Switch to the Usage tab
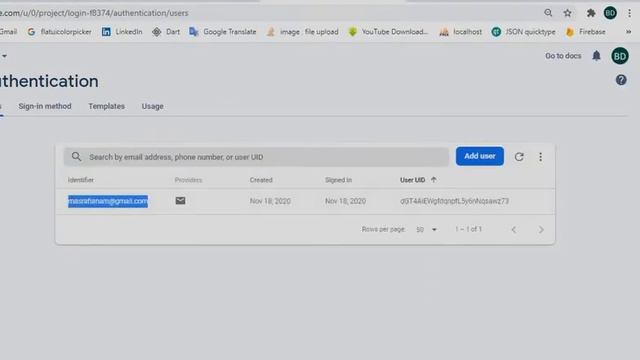Screen dimensions: 640x360 coord(153,106)
